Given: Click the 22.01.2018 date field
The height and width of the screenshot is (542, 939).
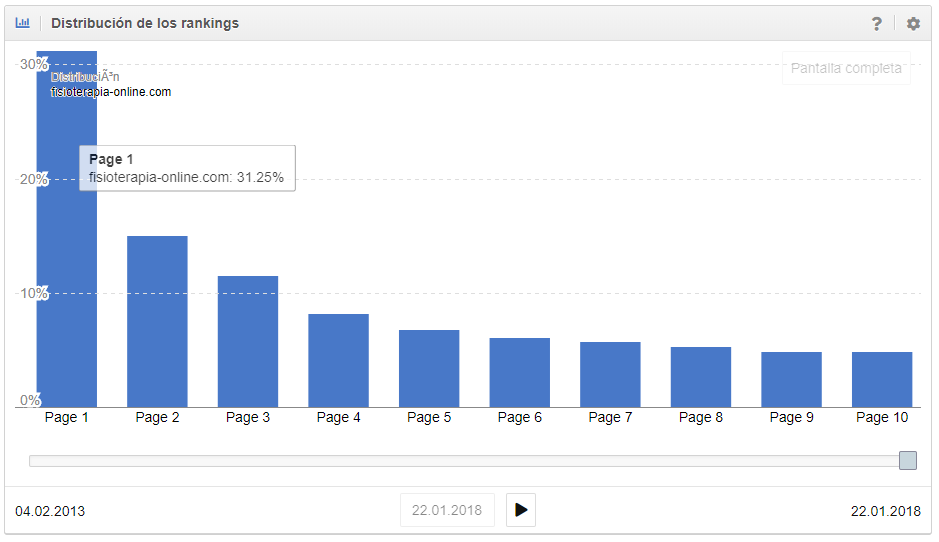Looking at the screenshot, I should 447,510.
